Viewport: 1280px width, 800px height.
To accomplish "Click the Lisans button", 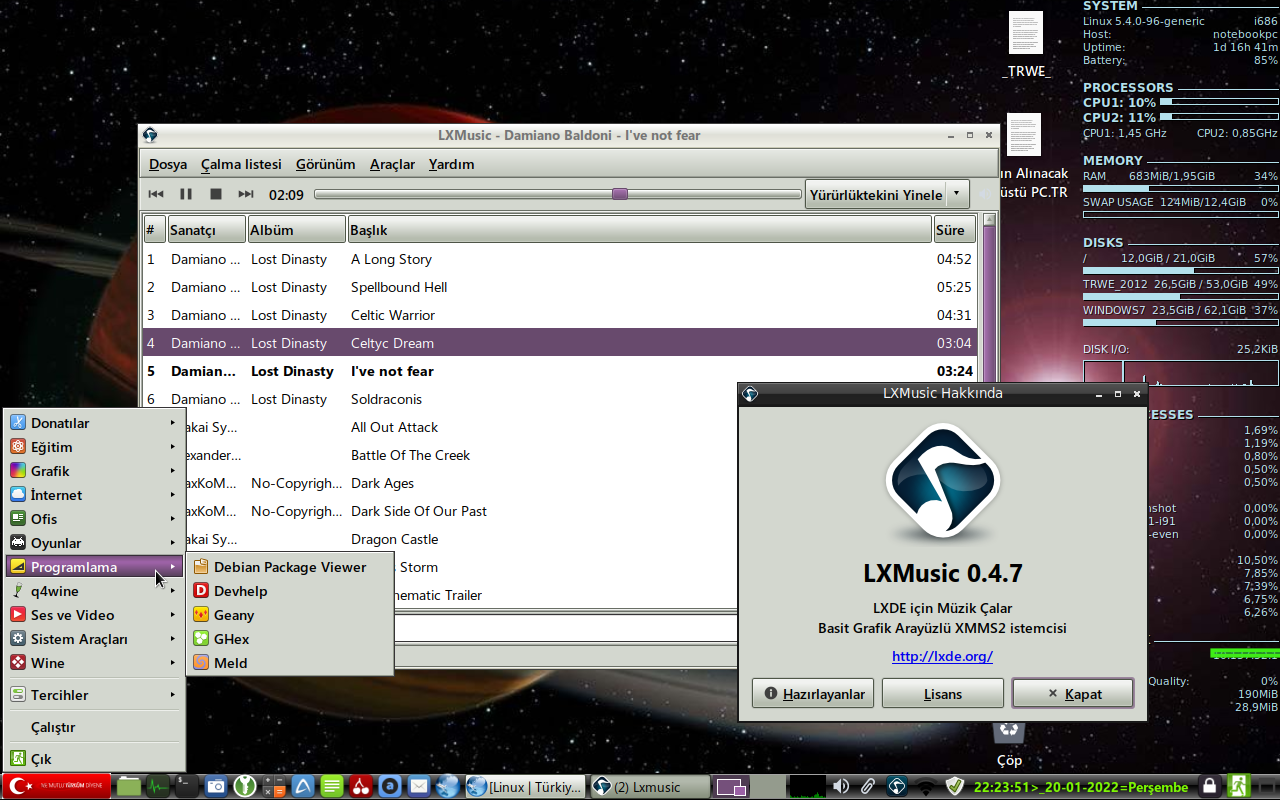I will (943, 693).
